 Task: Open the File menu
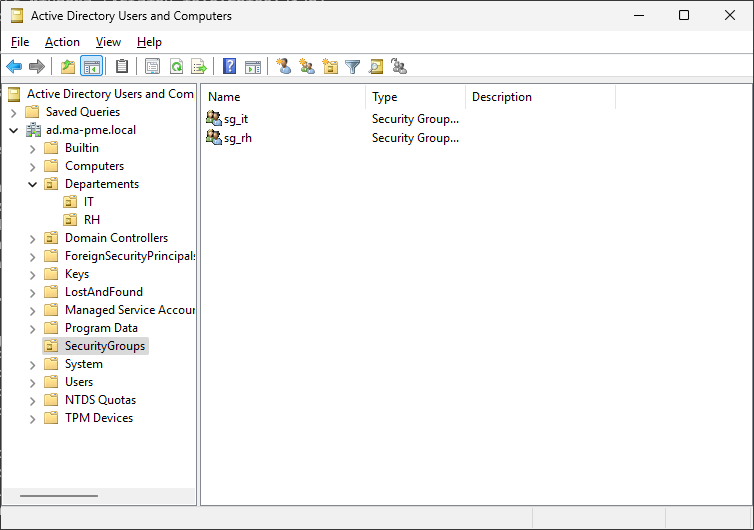point(20,42)
